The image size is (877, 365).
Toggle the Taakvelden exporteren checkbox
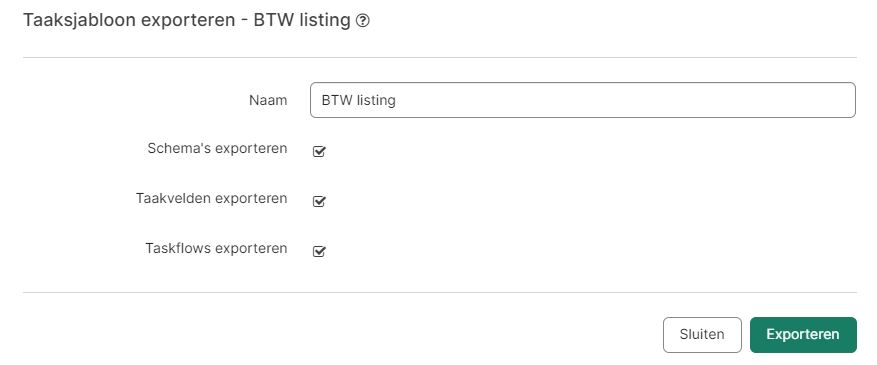point(319,201)
